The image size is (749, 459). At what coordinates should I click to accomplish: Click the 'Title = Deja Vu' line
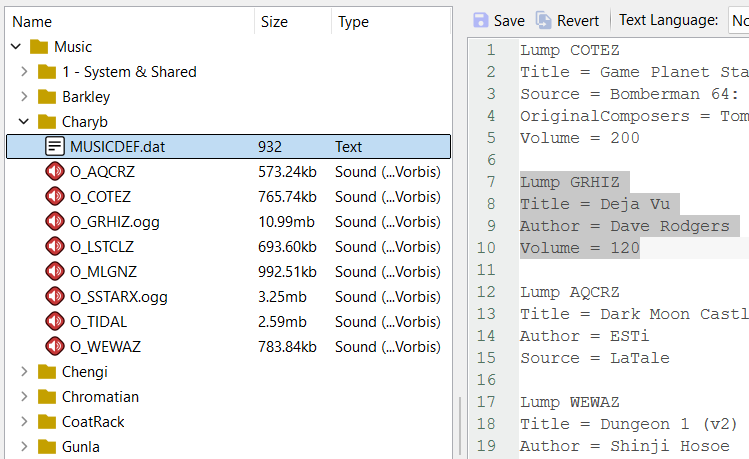click(595, 204)
